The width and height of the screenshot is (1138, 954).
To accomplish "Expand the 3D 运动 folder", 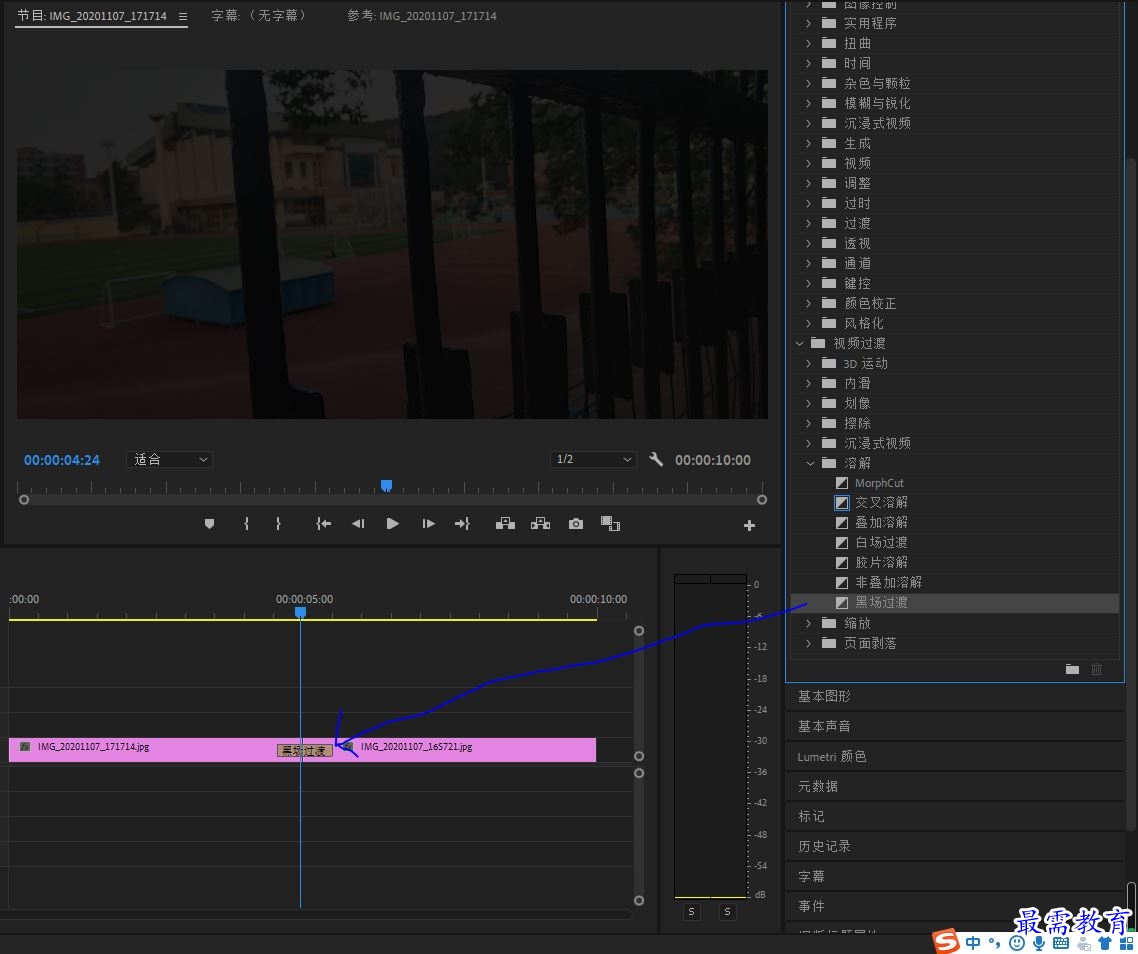I will 809,363.
